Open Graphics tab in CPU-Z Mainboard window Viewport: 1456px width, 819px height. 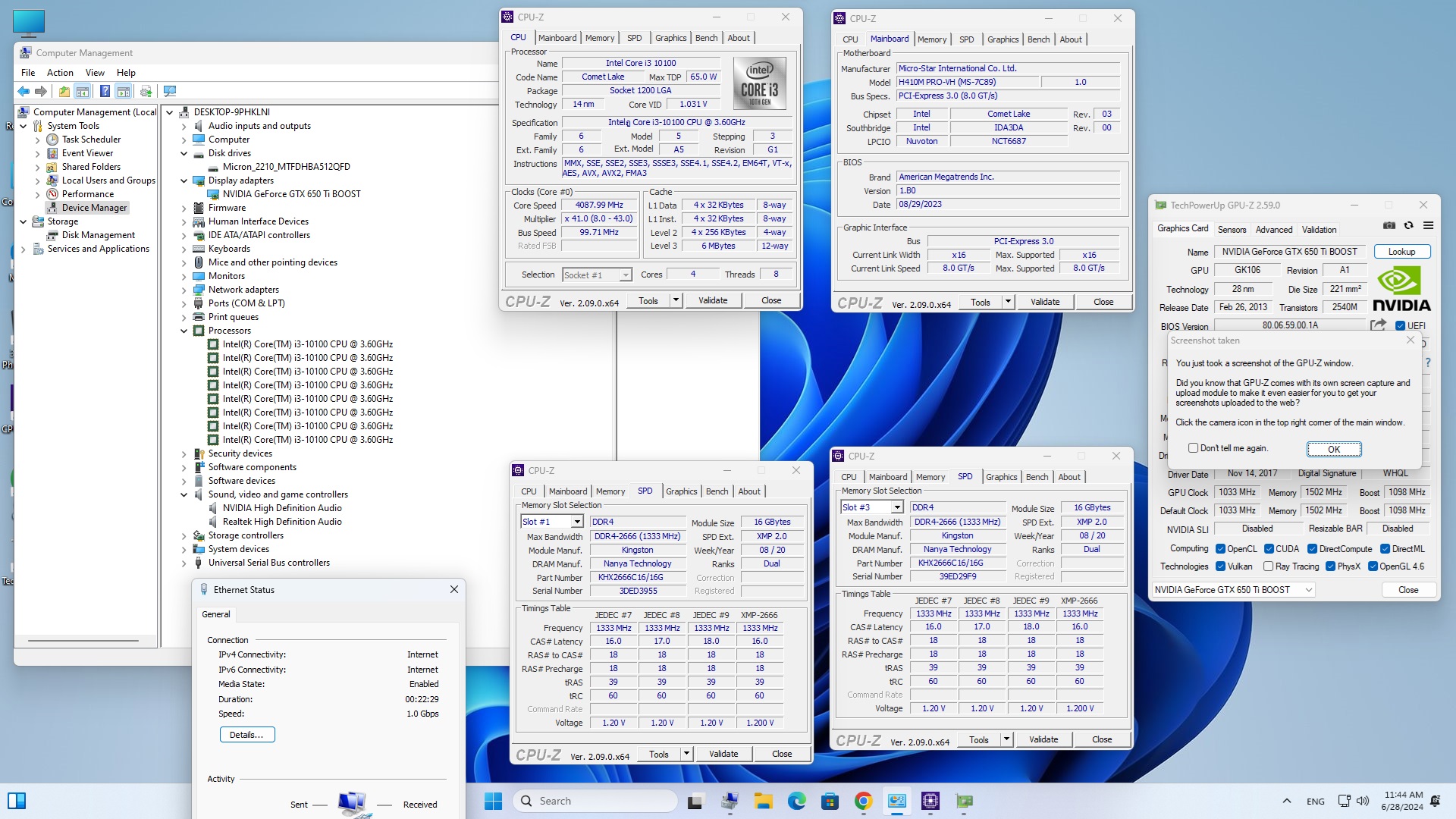click(x=1003, y=39)
